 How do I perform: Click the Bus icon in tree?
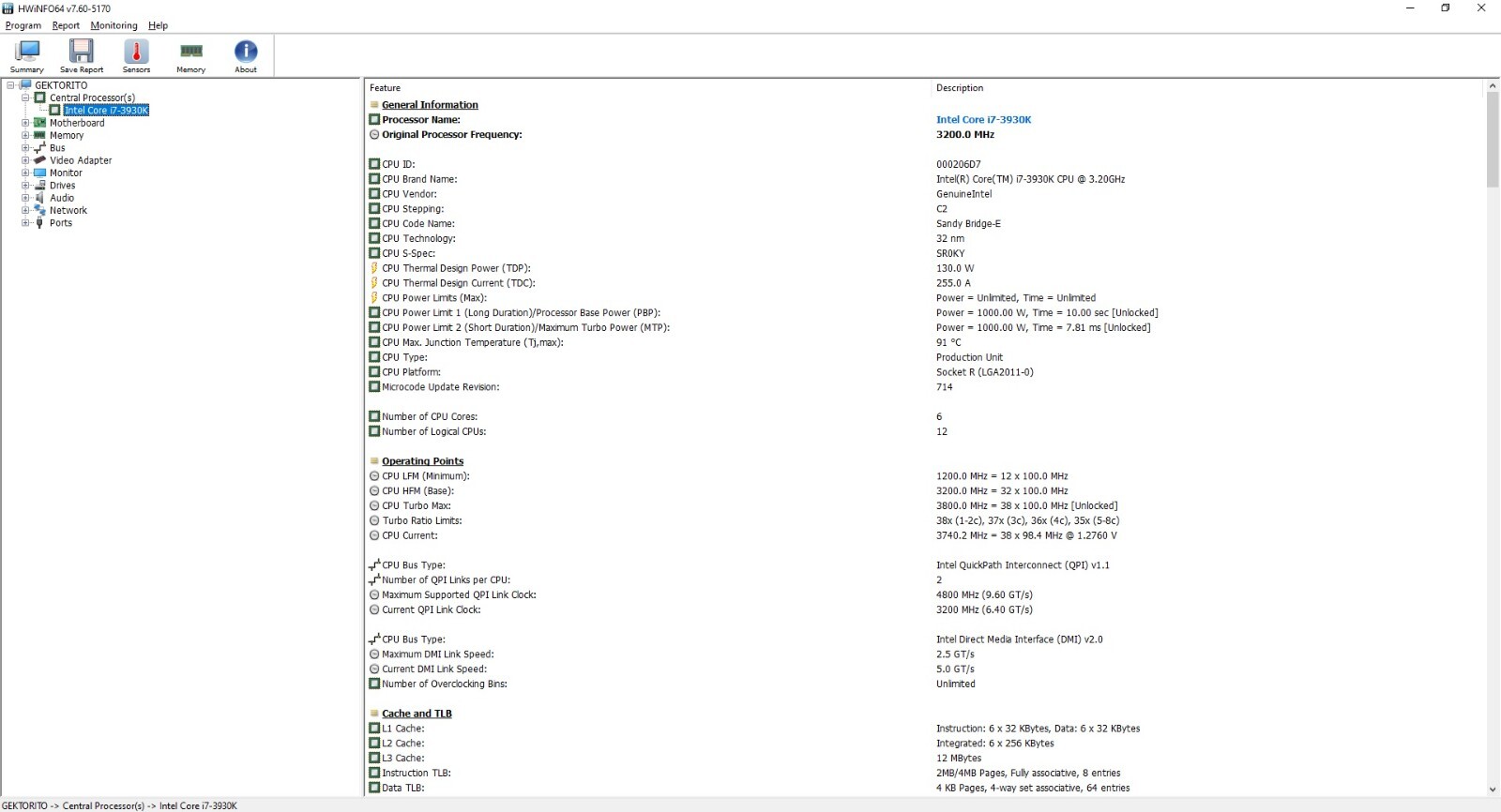point(39,148)
